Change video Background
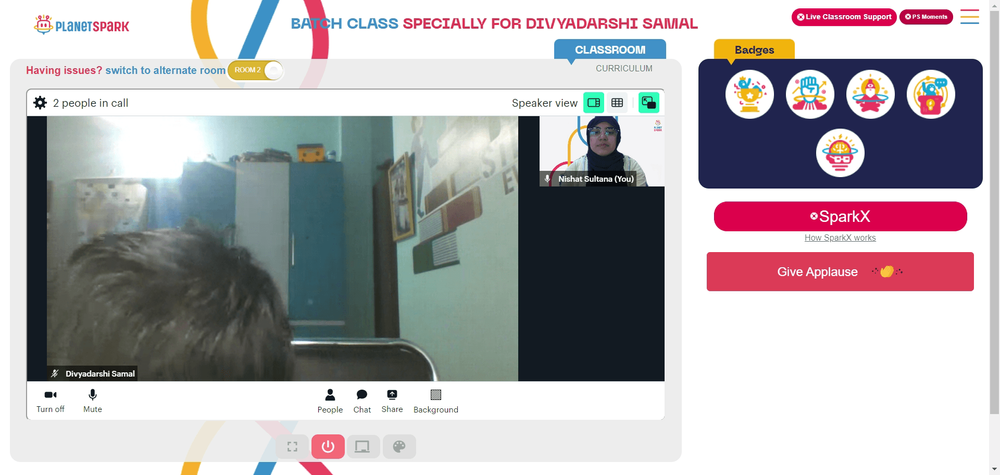 [436, 402]
